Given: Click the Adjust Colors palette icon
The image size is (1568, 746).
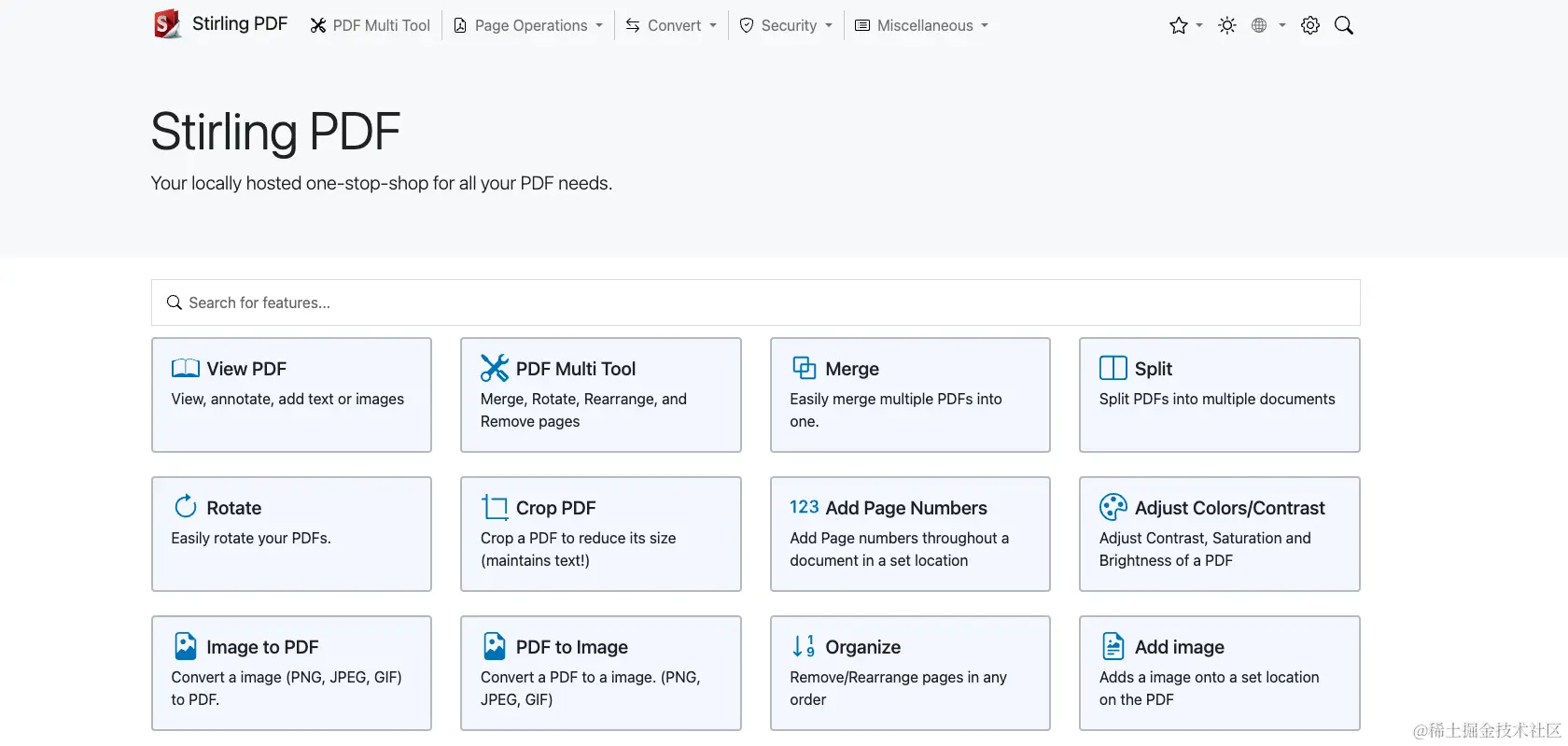Looking at the screenshot, I should (x=1113, y=507).
